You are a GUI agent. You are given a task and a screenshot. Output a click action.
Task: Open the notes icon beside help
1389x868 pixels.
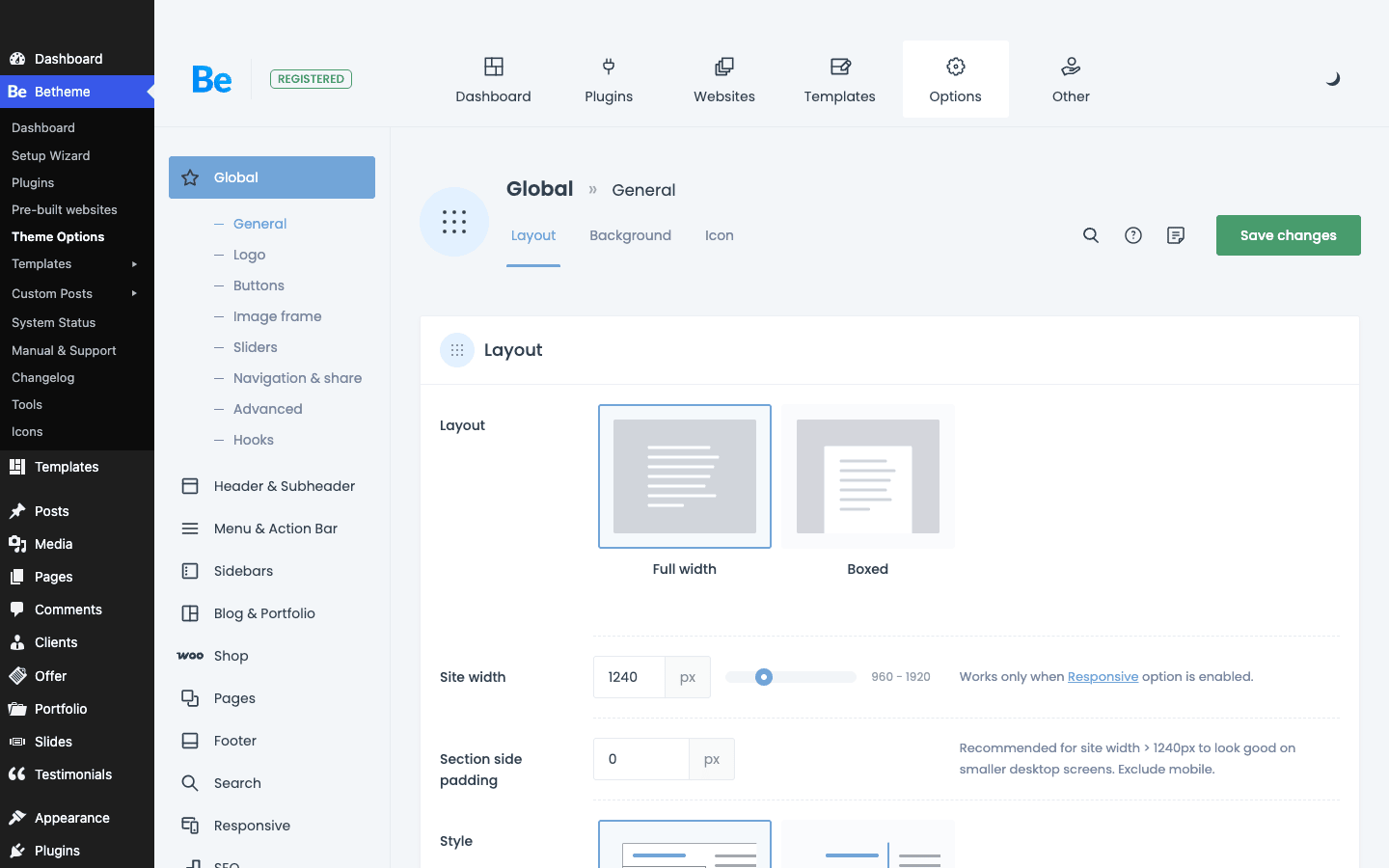[1176, 235]
